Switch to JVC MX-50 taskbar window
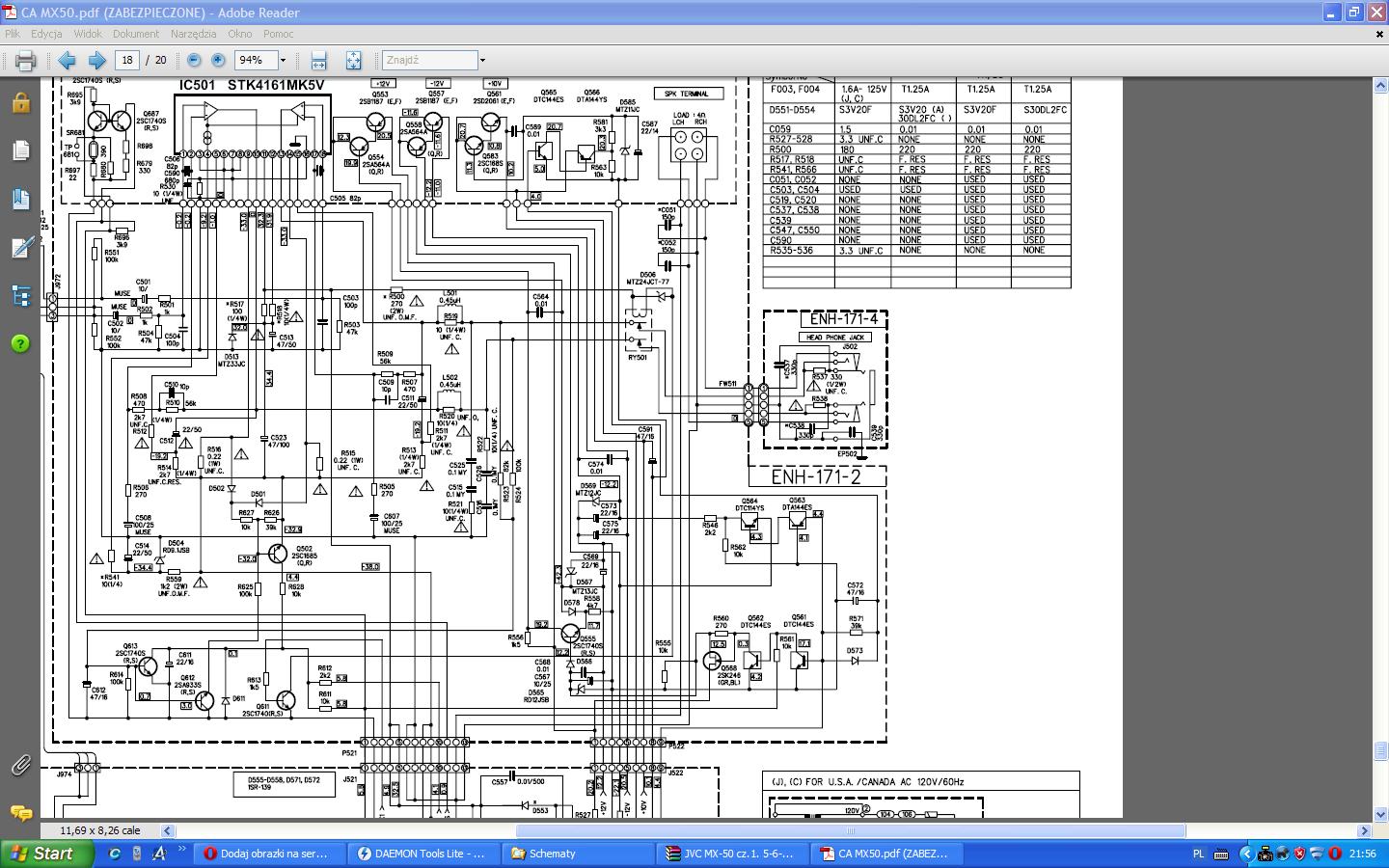The height and width of the screenshot is (868, 1389). pyautogui.click(x=732, y=854)
